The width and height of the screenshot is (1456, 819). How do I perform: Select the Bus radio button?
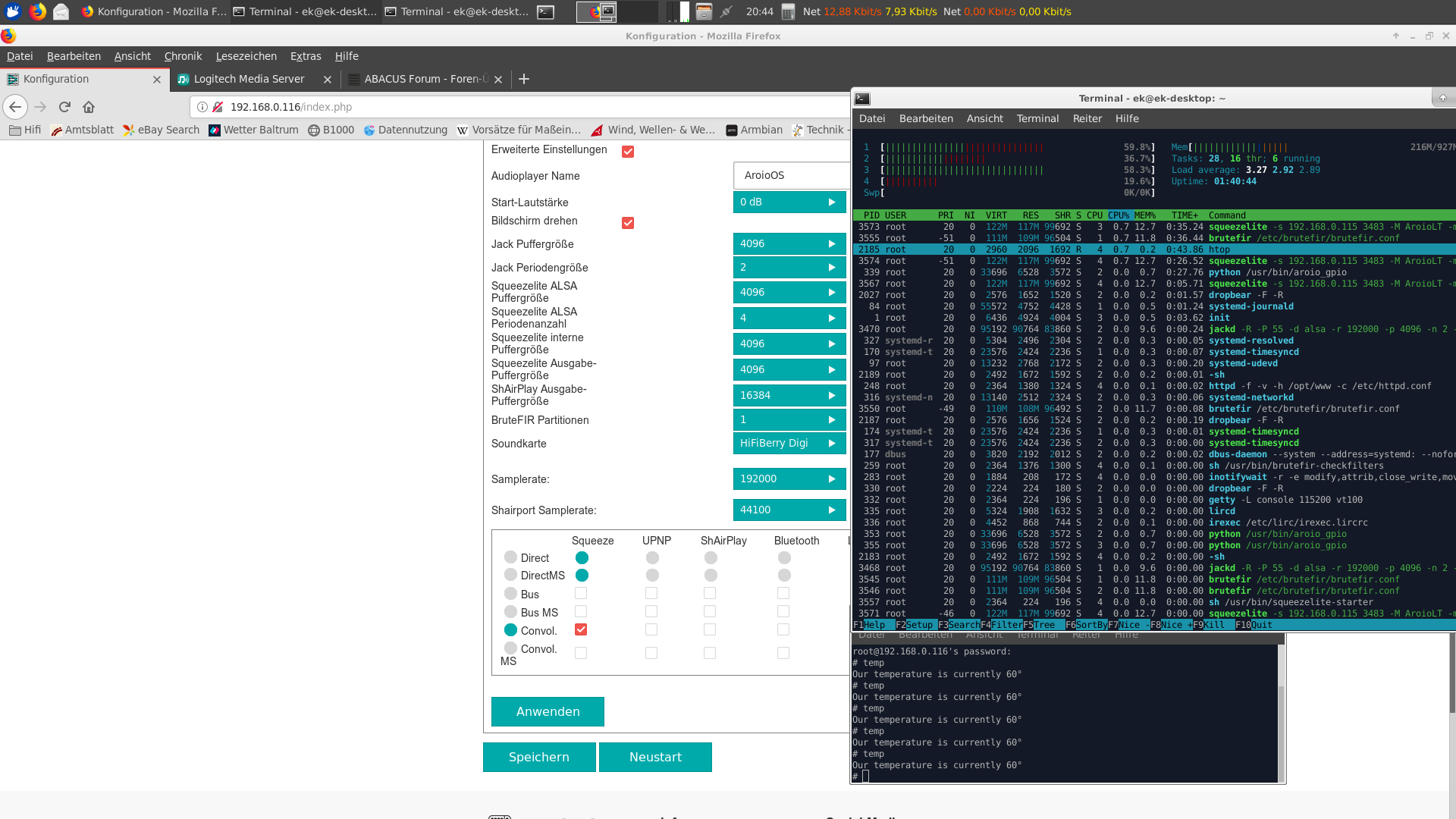click(x=510, y=594)
